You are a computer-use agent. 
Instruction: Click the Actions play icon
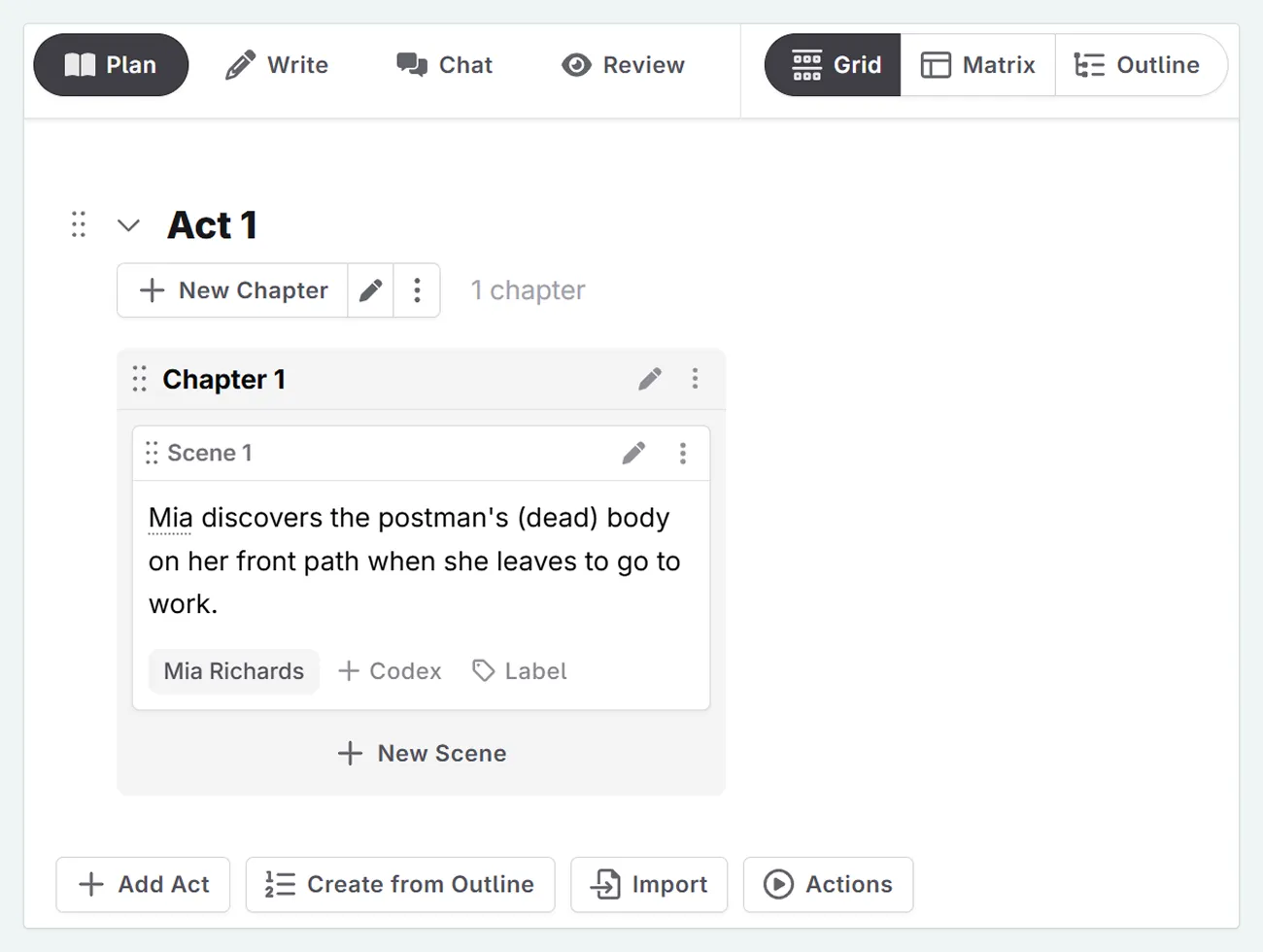(x=780, y=884)
